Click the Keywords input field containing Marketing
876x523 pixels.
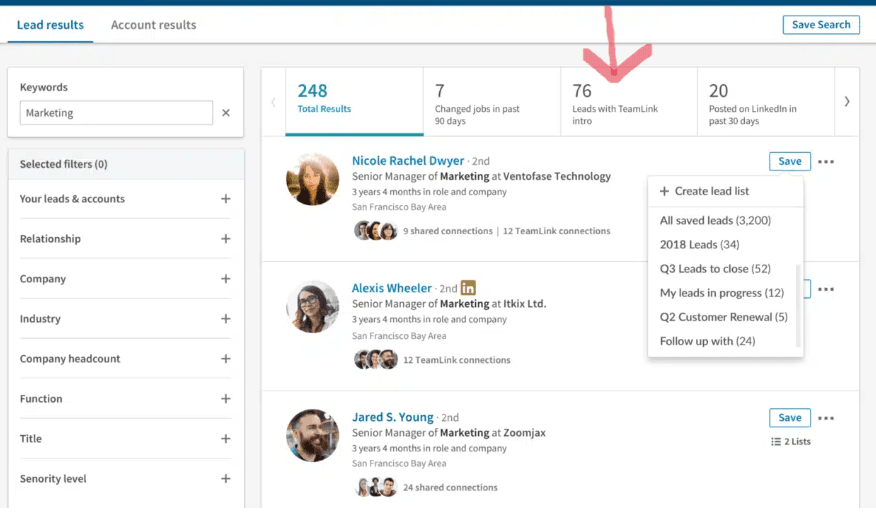[116, 113]
